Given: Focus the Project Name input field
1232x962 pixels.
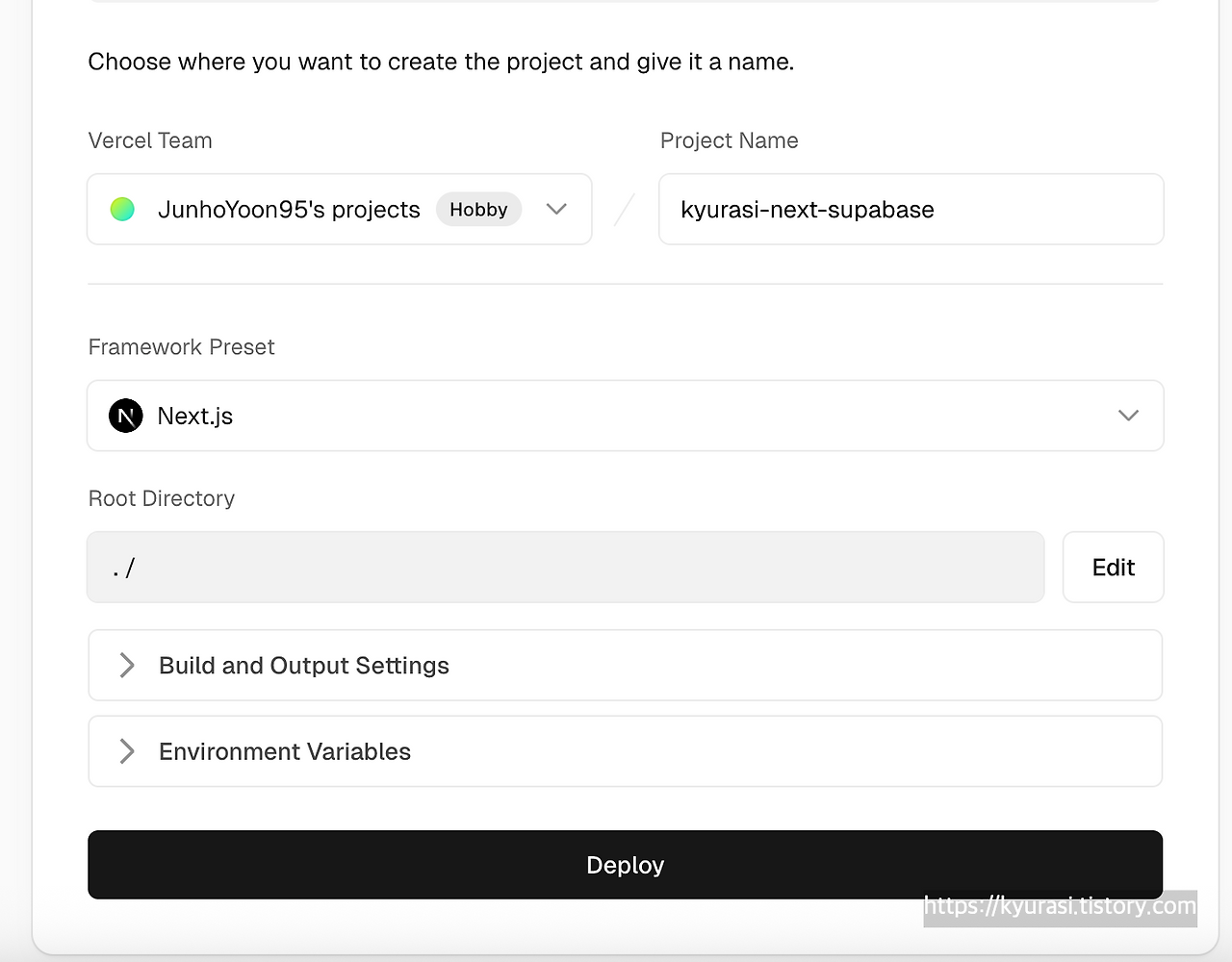Looking at the screenshot, I should 911,210.
